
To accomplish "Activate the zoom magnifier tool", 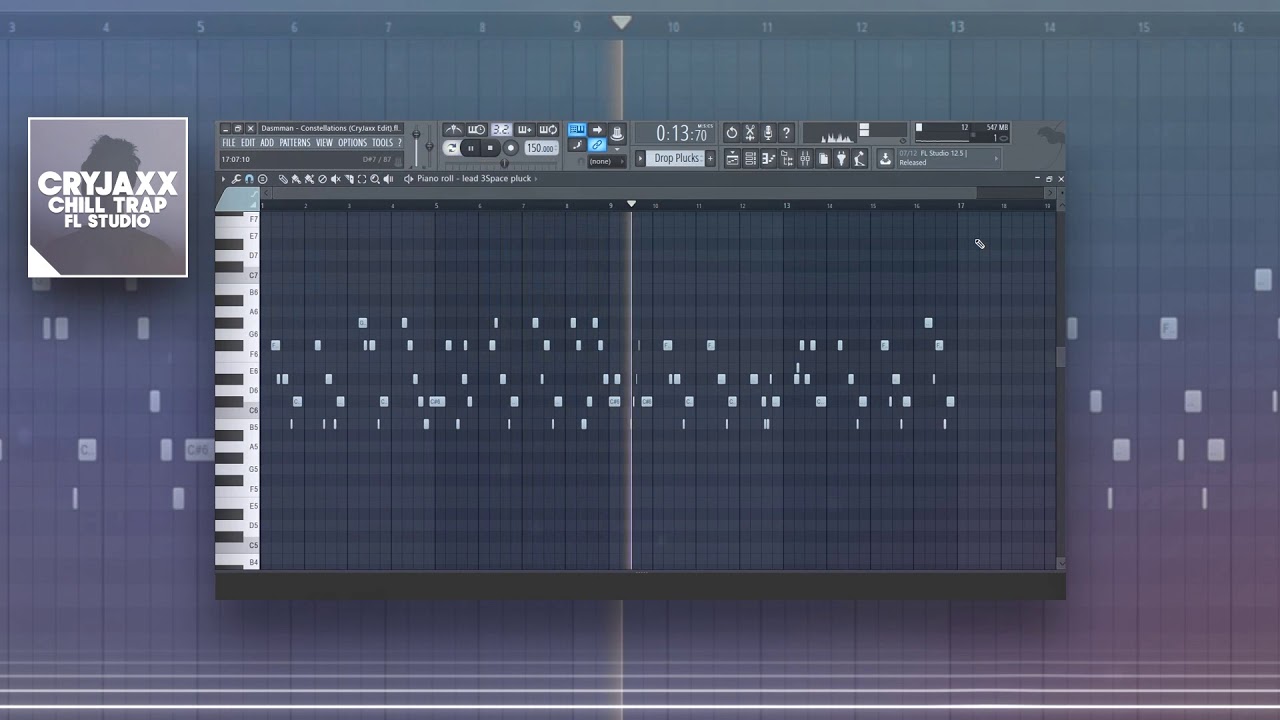I will click(375, 179).
